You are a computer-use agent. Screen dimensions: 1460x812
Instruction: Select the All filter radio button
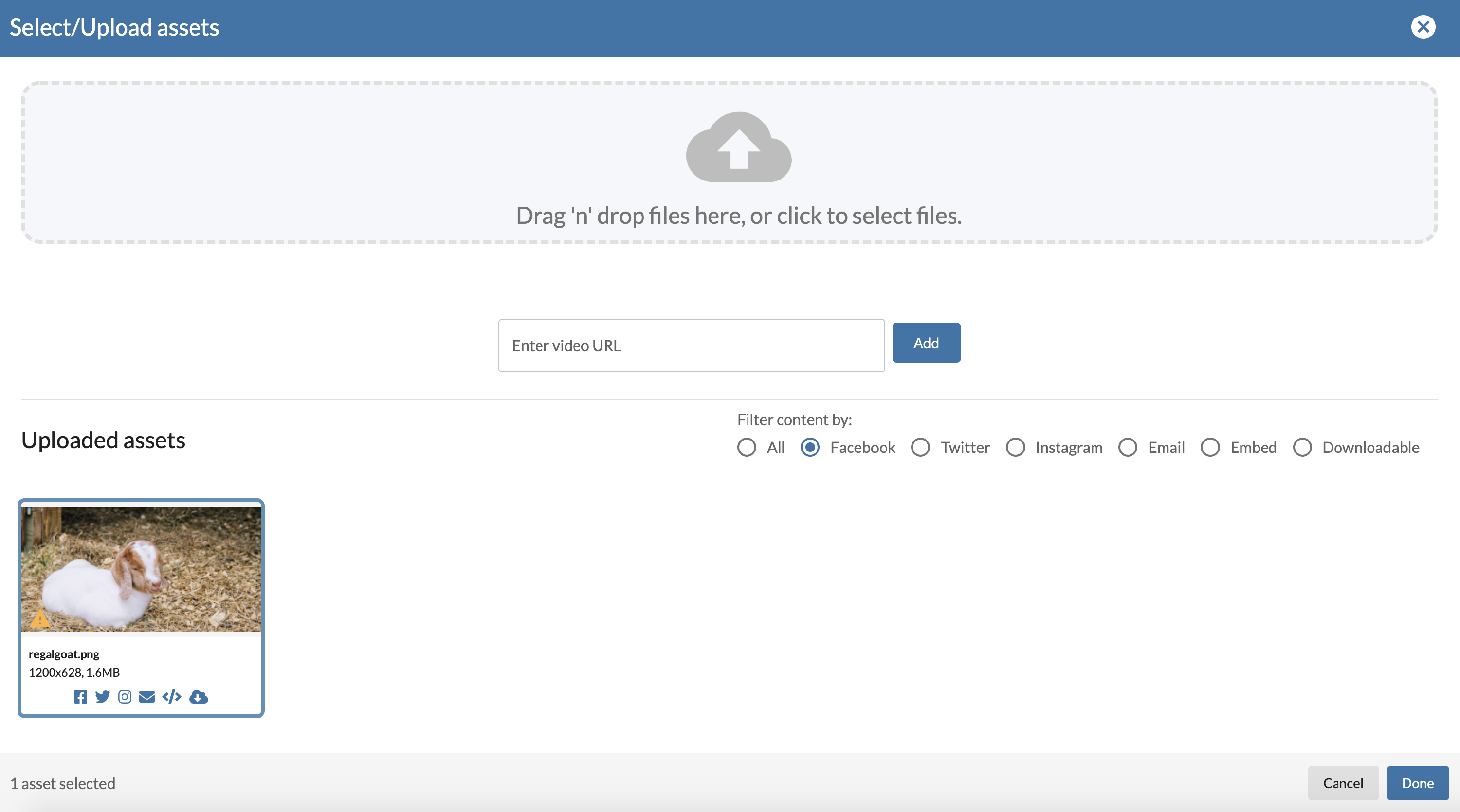click(x=747, y=447)
